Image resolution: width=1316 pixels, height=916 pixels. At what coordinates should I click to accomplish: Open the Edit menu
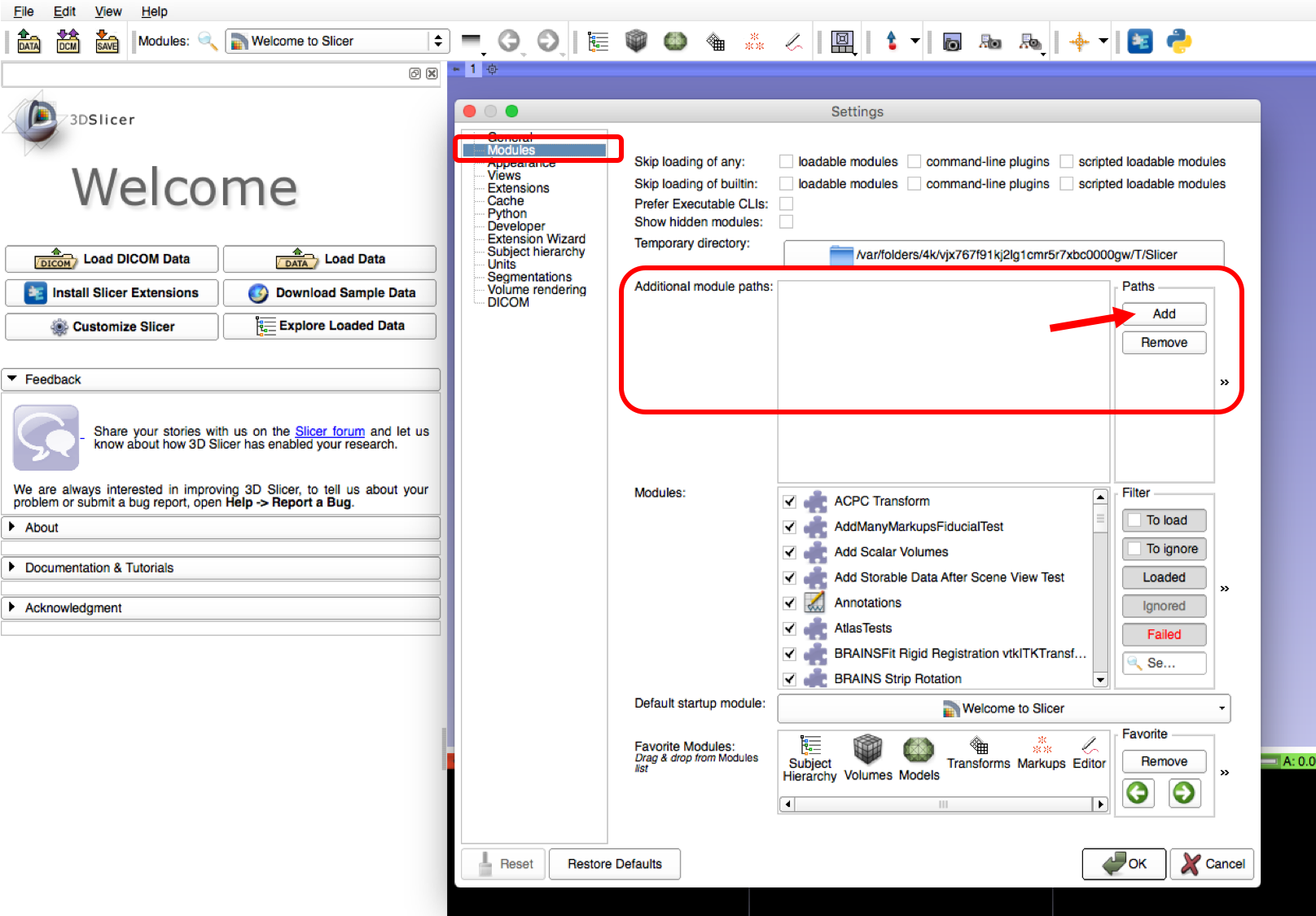64,11
